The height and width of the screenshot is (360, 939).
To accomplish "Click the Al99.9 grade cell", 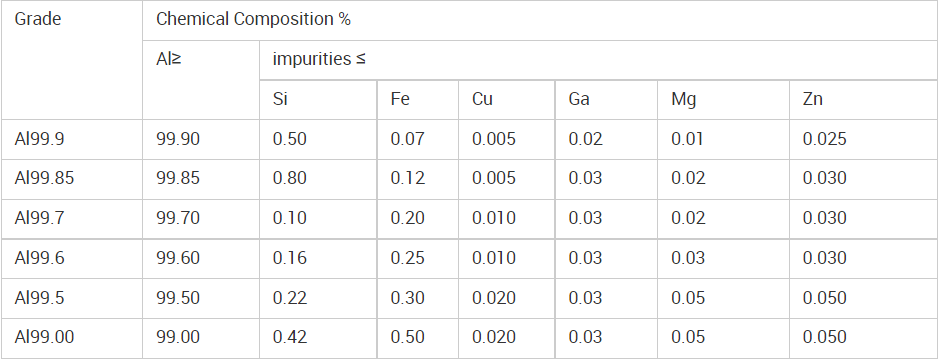I will (x=72, y=140).
